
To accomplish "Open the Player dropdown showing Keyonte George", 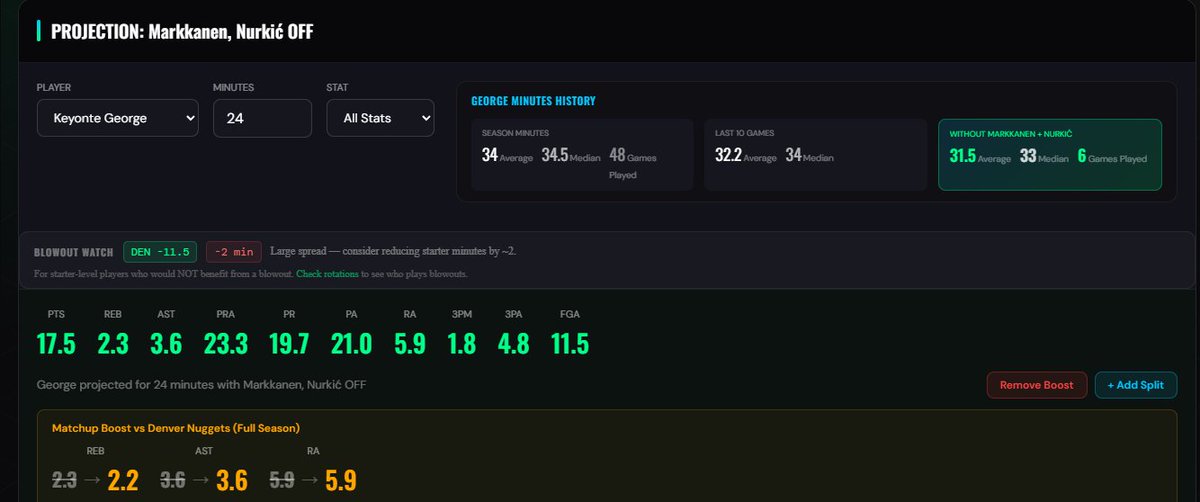I will (117, 118).
